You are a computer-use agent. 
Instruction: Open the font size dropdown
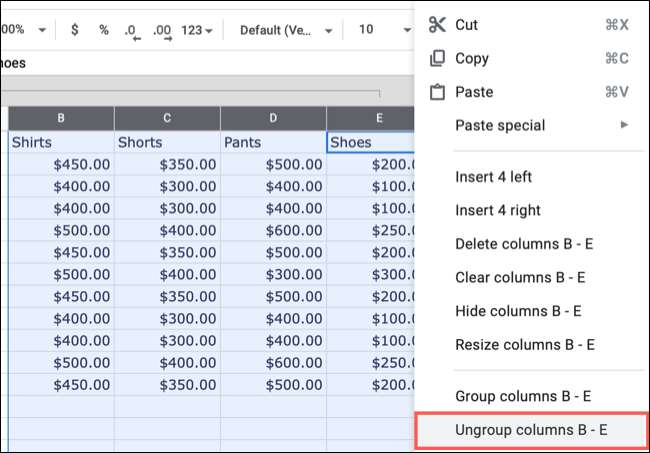coord(378,30)
